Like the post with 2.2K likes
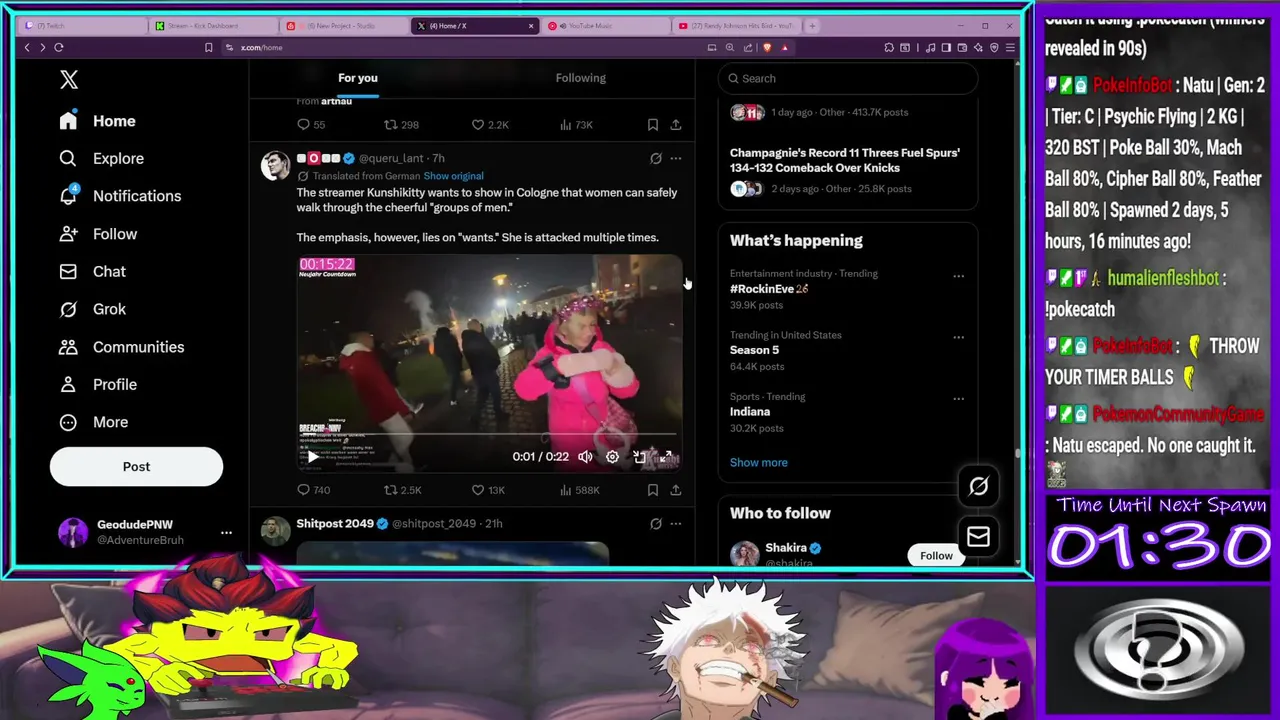This screenshot has width=1280, height=720. click(490, 125)
